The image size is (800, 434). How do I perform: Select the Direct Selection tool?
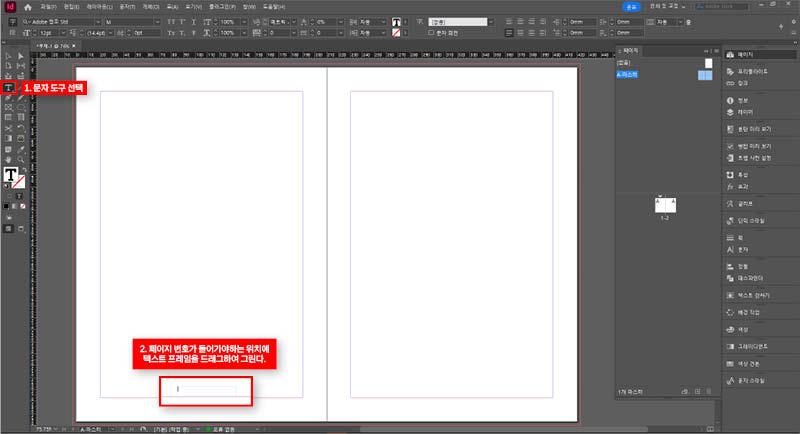(21, 56)
